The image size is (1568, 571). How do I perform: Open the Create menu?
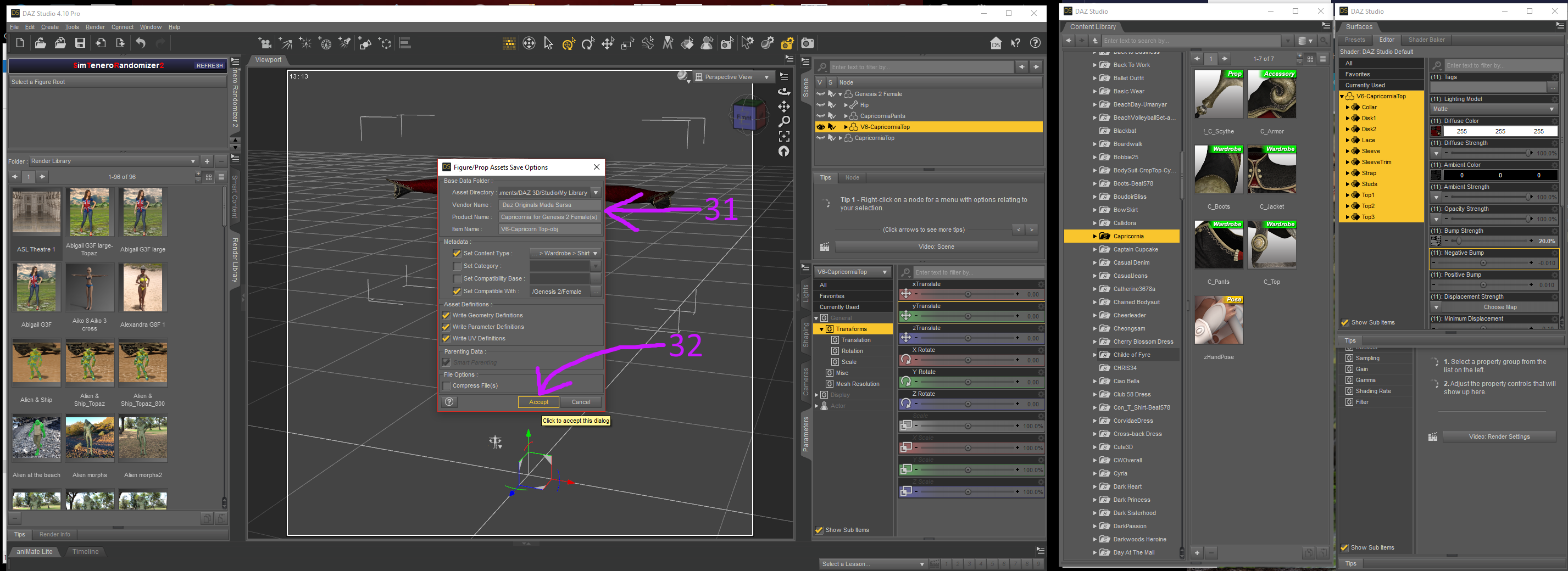coord(50,27)
